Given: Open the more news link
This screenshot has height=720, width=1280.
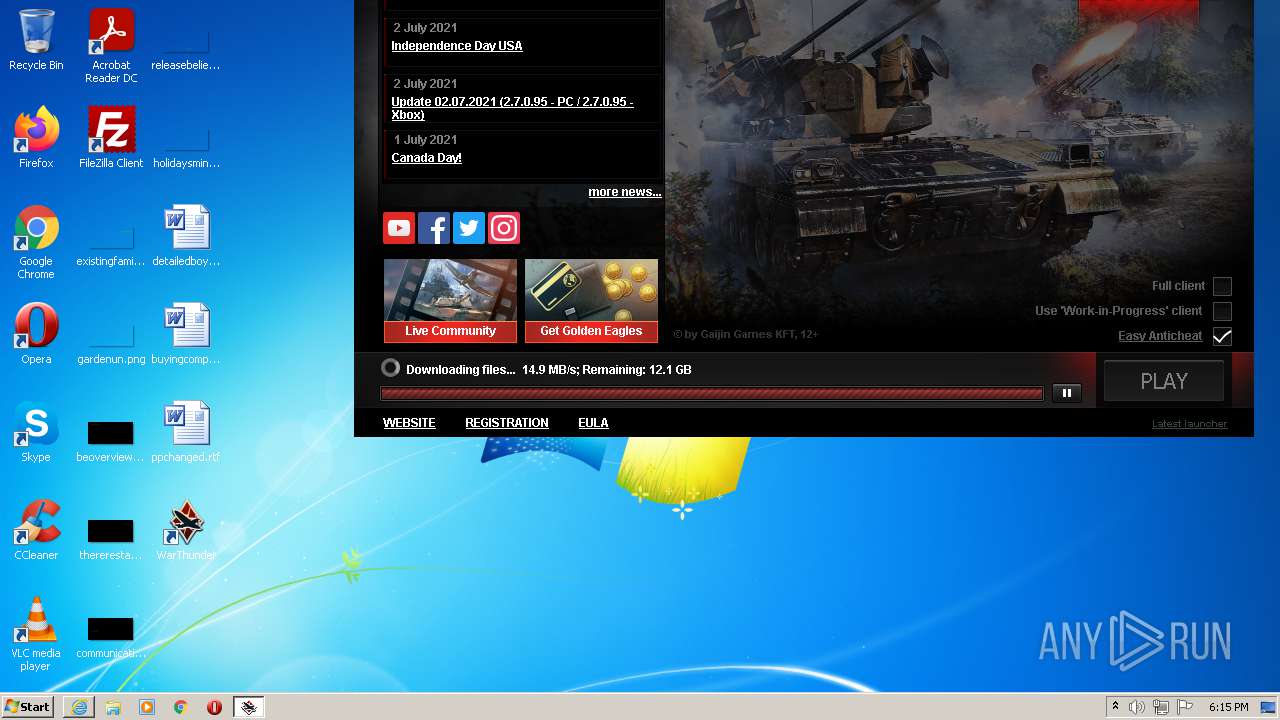Looking at the screenshot, I should pos(625,192).
